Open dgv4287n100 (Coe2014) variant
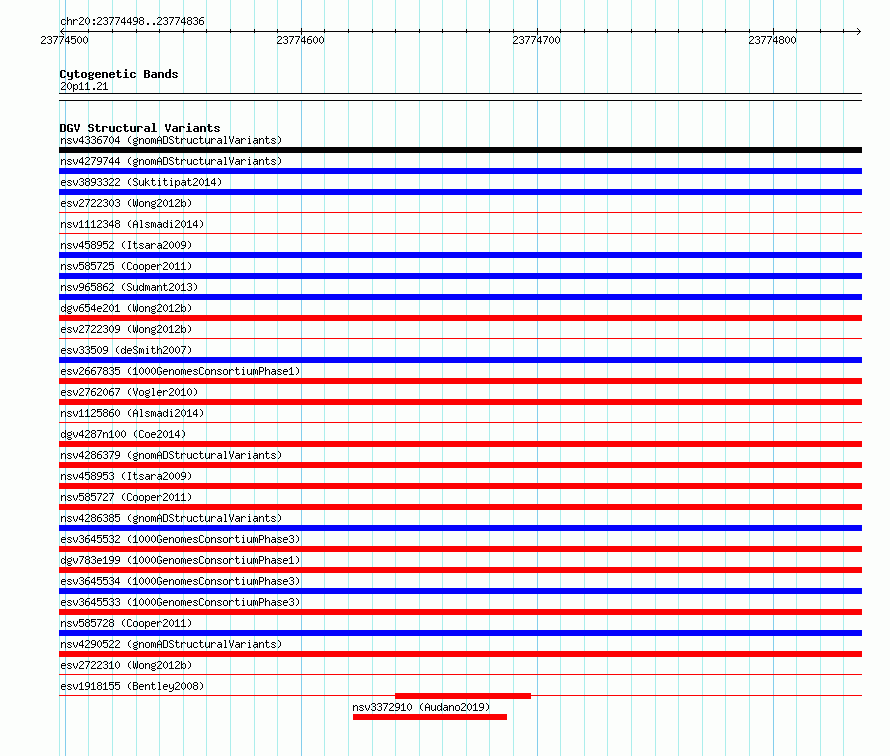 click(123, 434)
